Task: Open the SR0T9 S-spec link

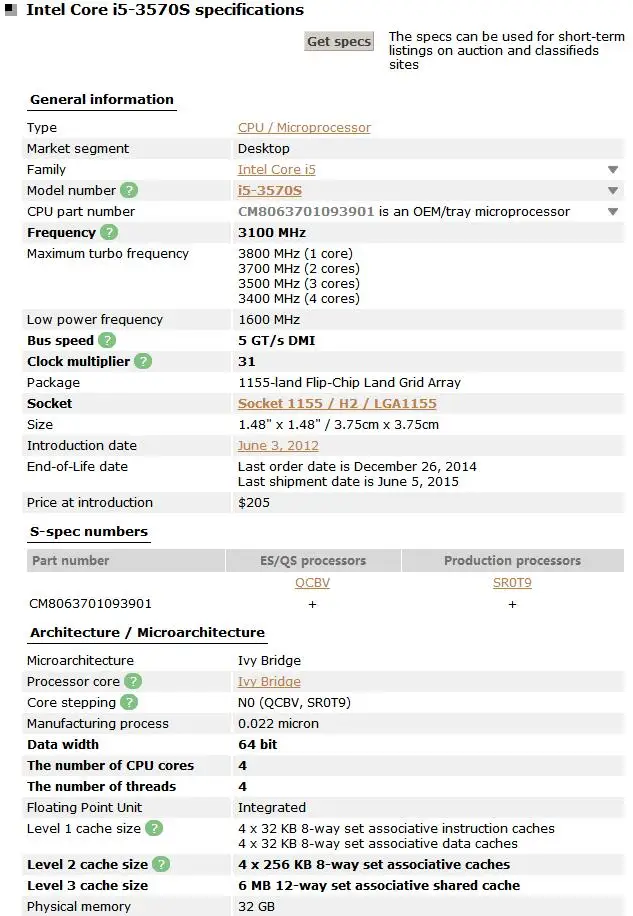Action: [512, 582]
